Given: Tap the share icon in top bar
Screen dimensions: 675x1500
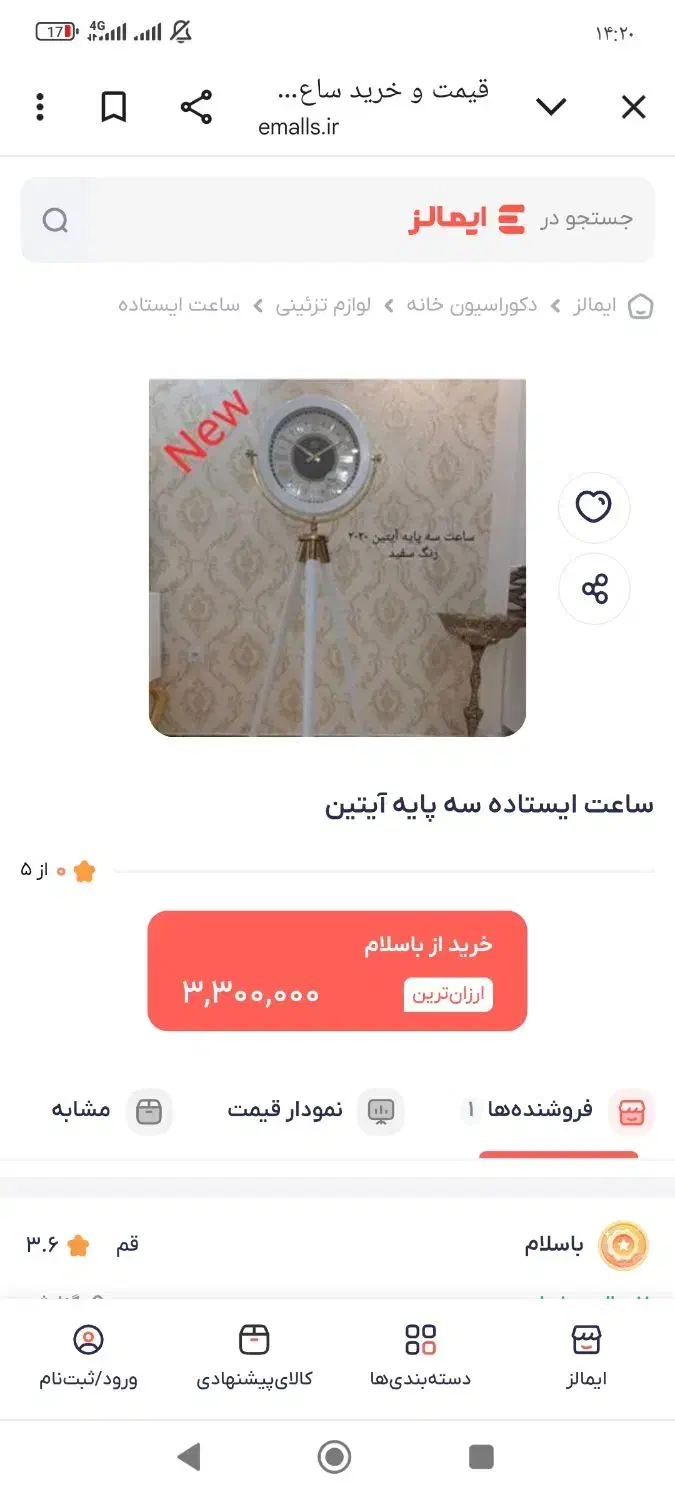Looking at the screenshot, I should point(196,107).
